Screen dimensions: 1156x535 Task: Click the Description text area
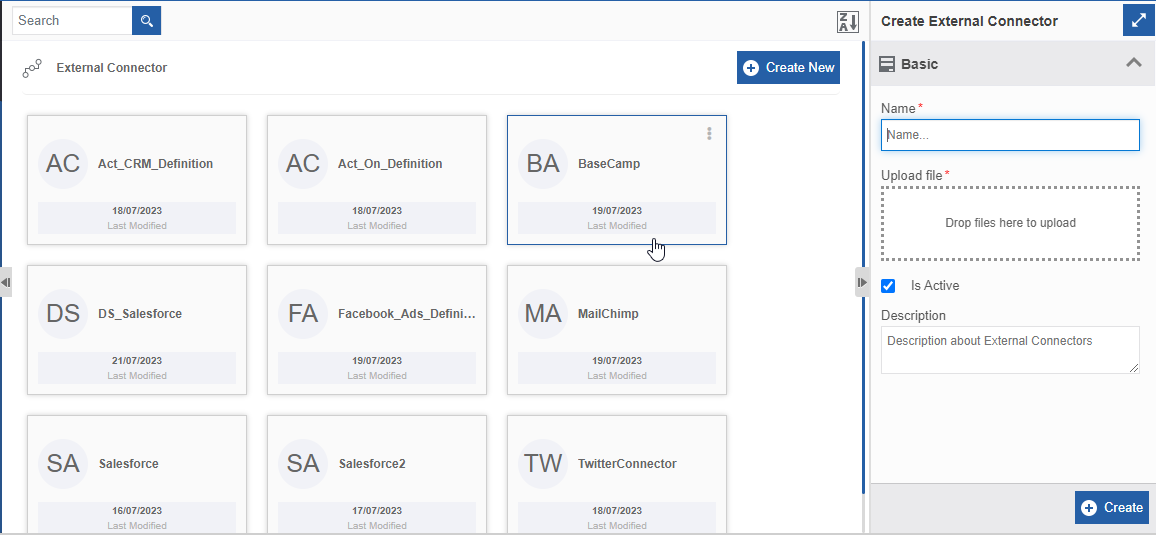(1010, 350)
